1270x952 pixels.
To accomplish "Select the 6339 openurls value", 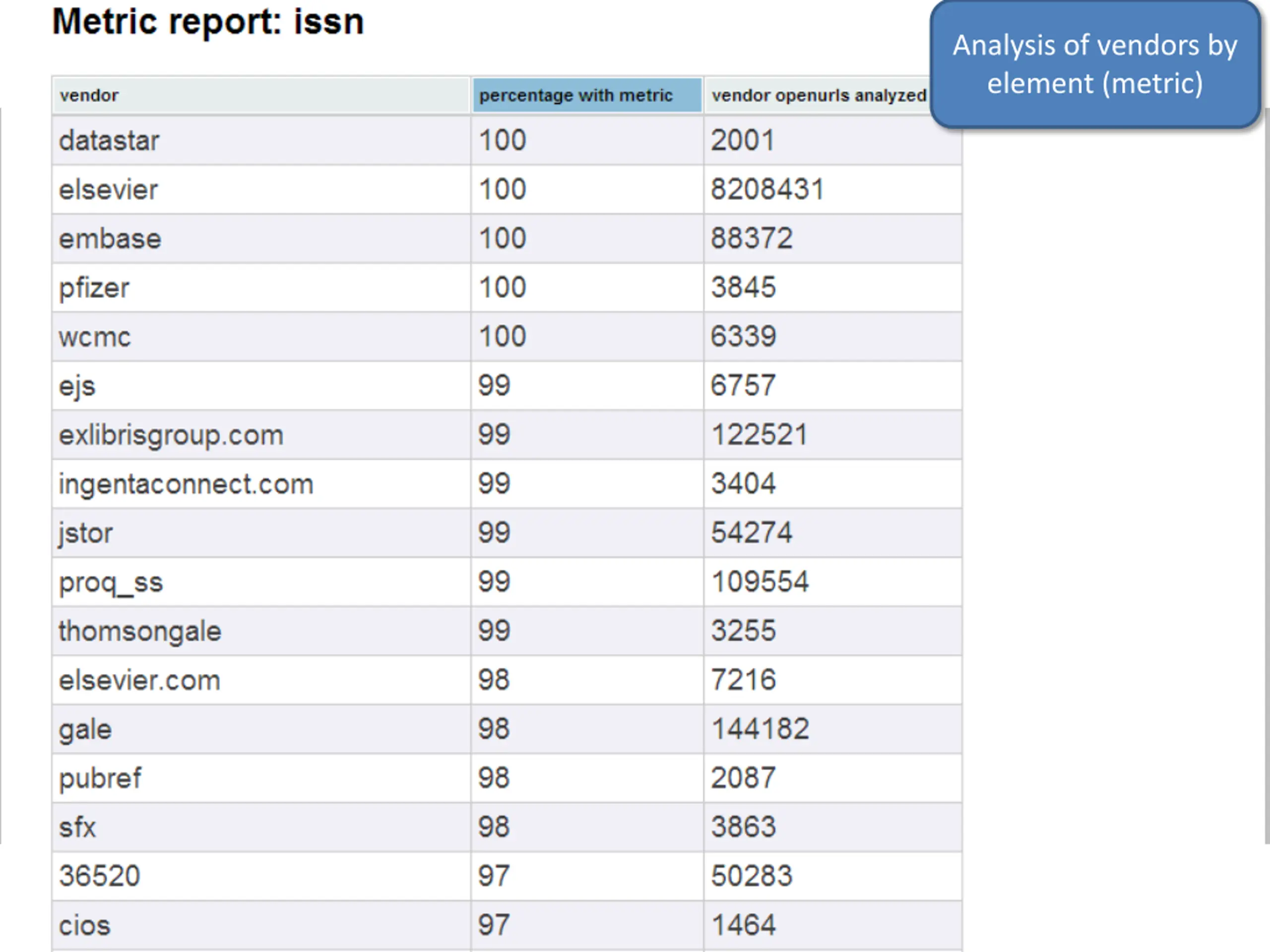I will tap(744, 337).
